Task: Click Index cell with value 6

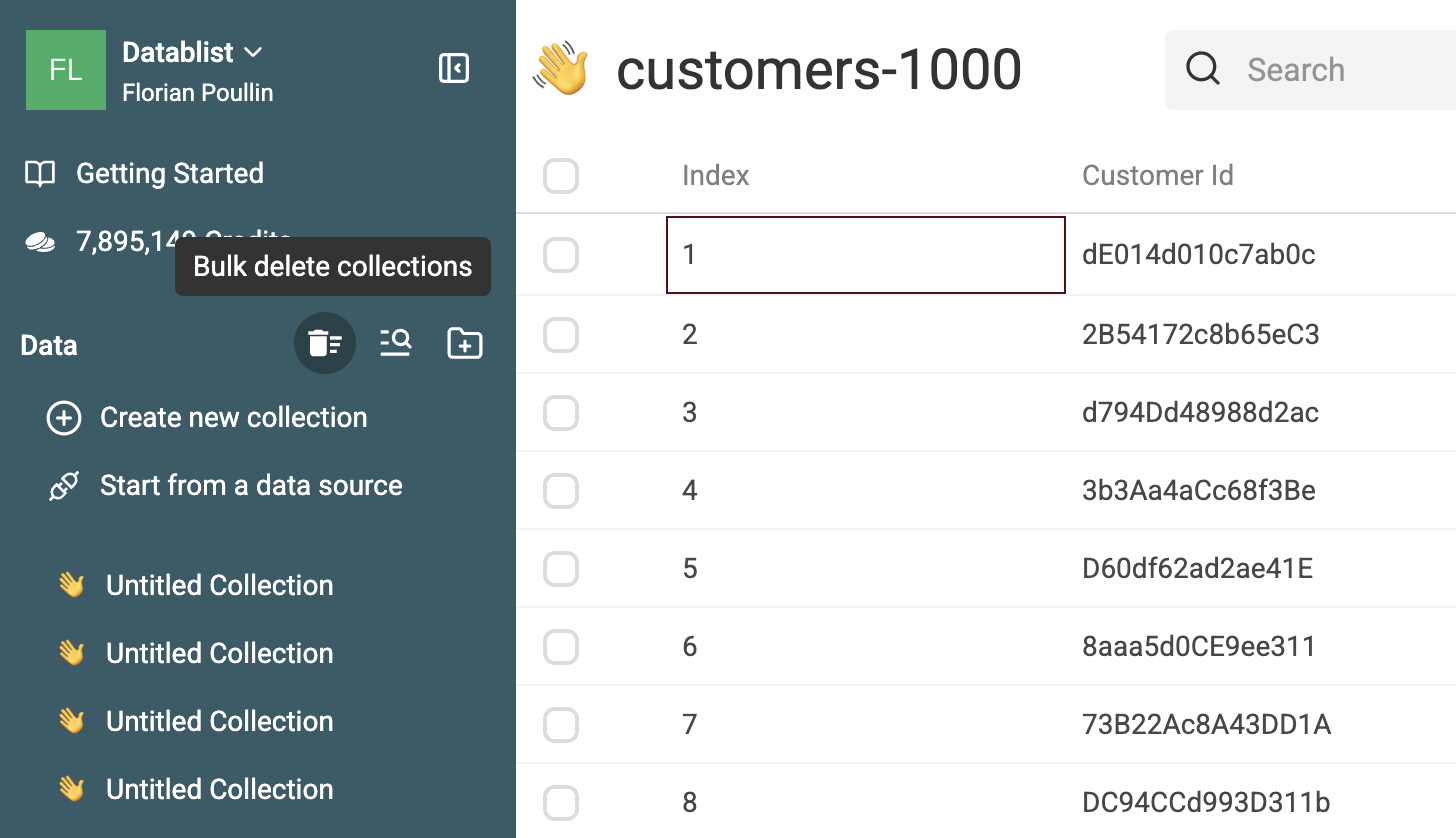Action: (866, 646)
